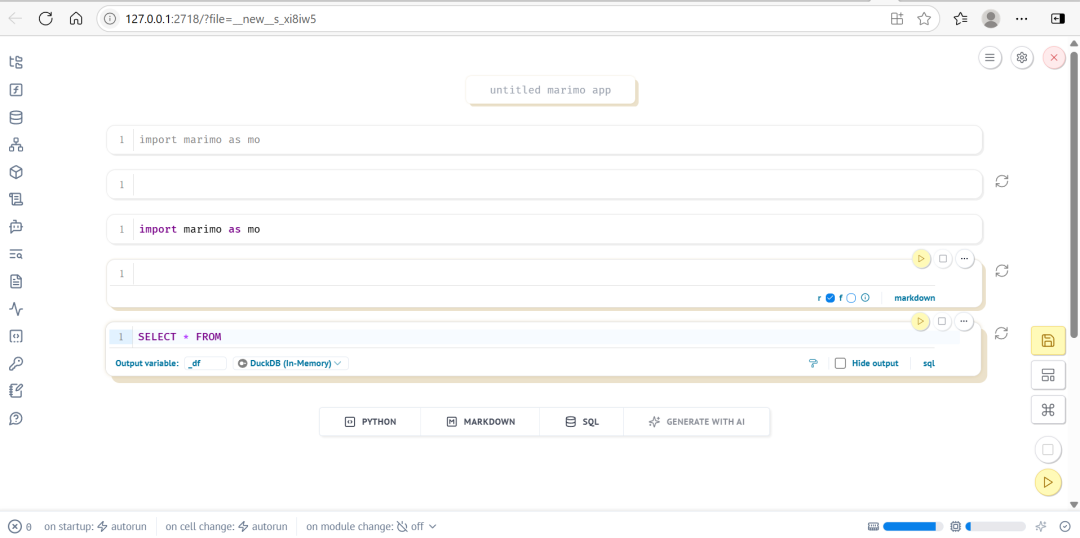The width and height of the screenshot is (1080, 538).
Task: Open the snippets bracket icon in sidebar
Action: (16, 336)
